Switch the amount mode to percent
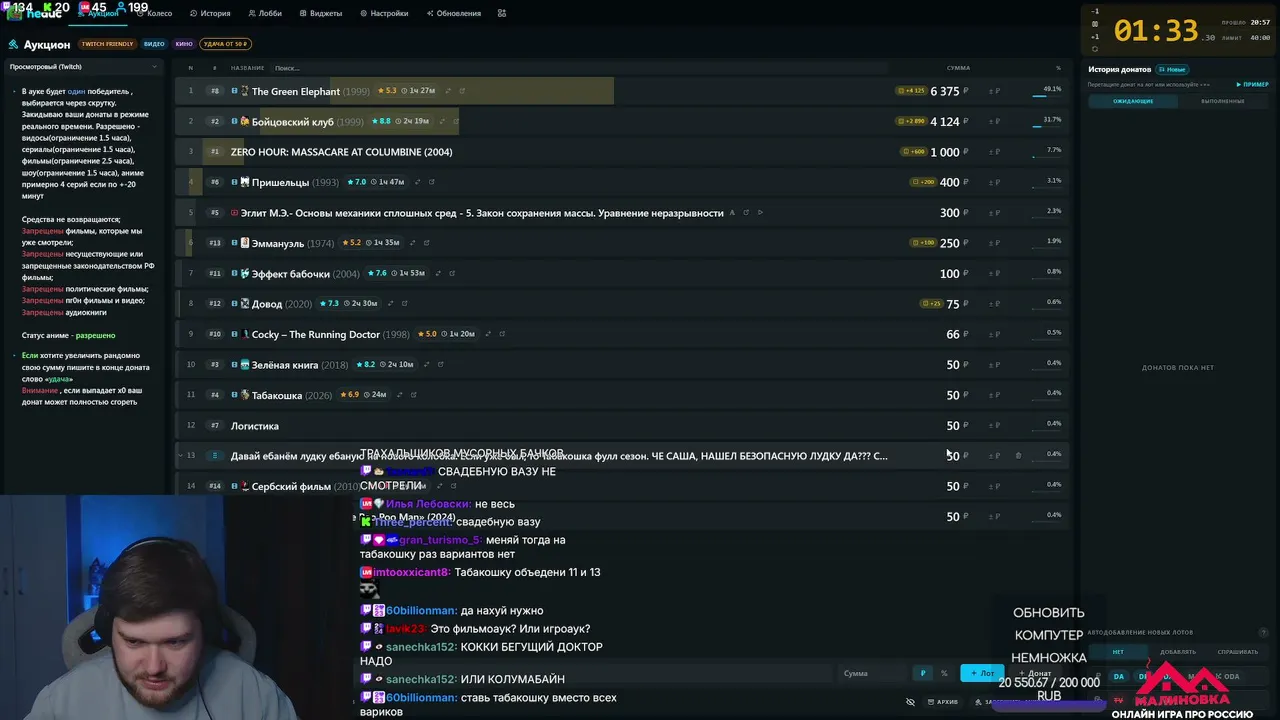Screen dimensions: 1280x720 click(x=943, y=673)
